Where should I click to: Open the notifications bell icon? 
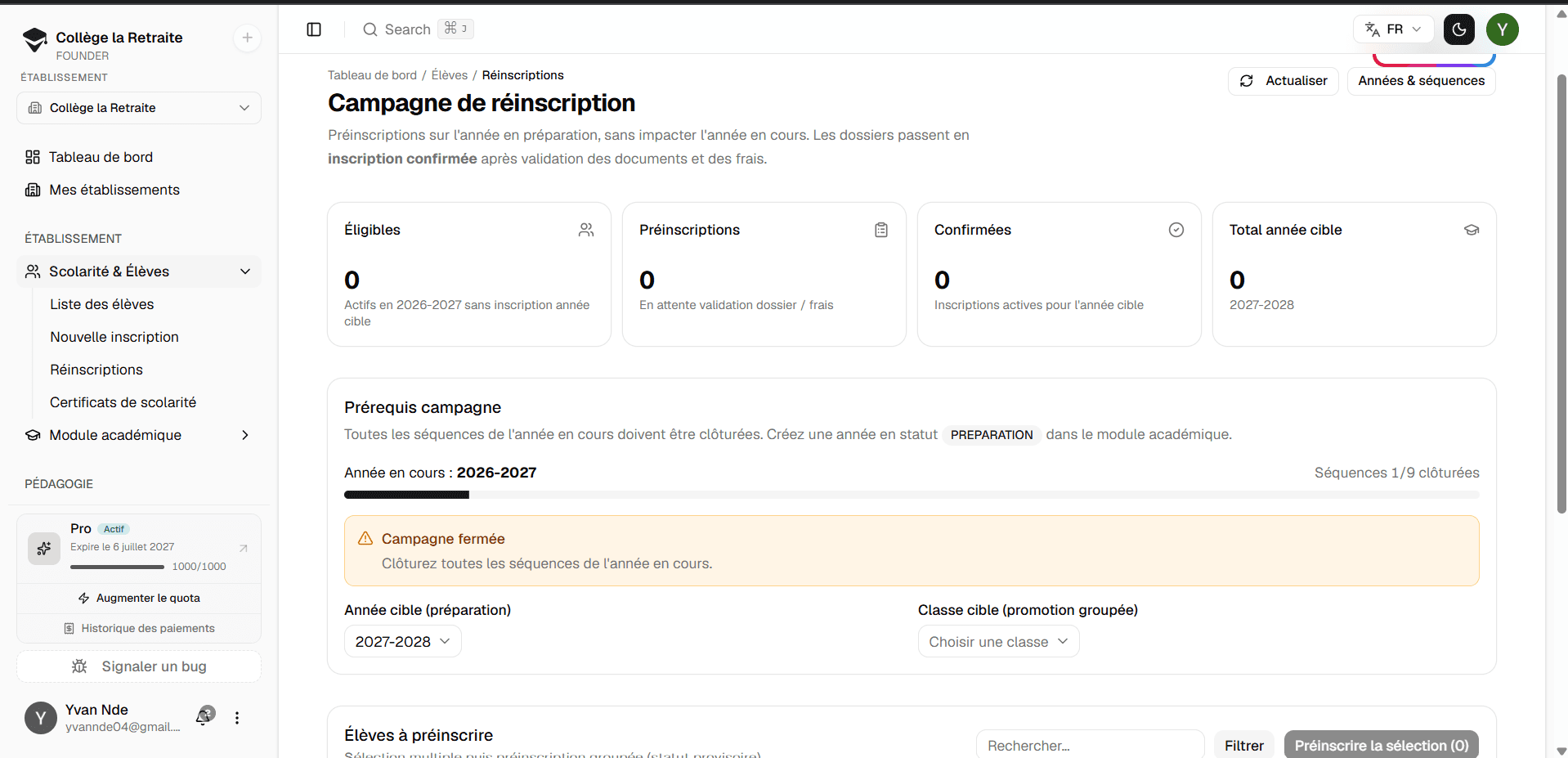pyautogui.click(x=204, y=717)
